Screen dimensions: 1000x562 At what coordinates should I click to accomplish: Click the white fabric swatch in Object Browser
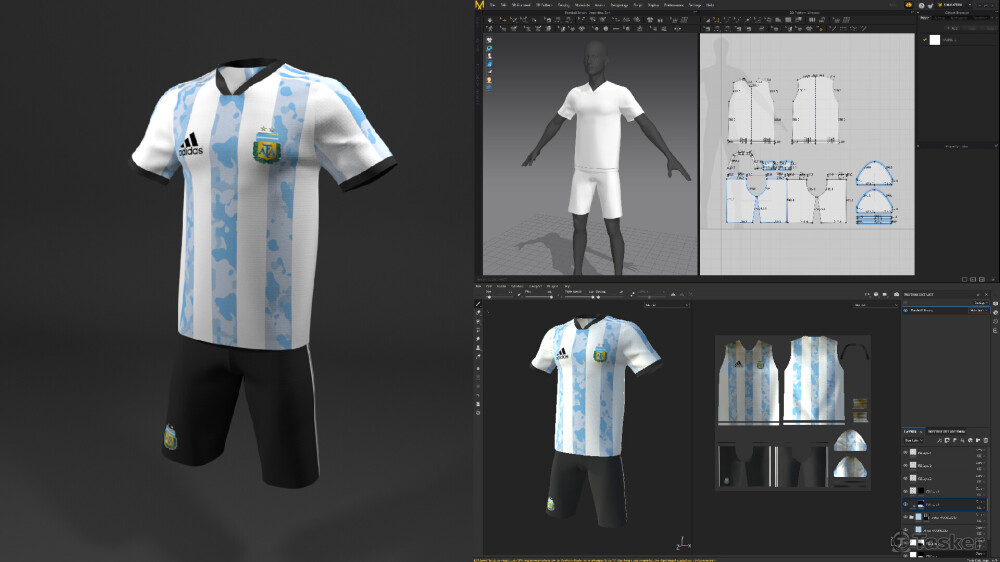[x=936, y=40]
